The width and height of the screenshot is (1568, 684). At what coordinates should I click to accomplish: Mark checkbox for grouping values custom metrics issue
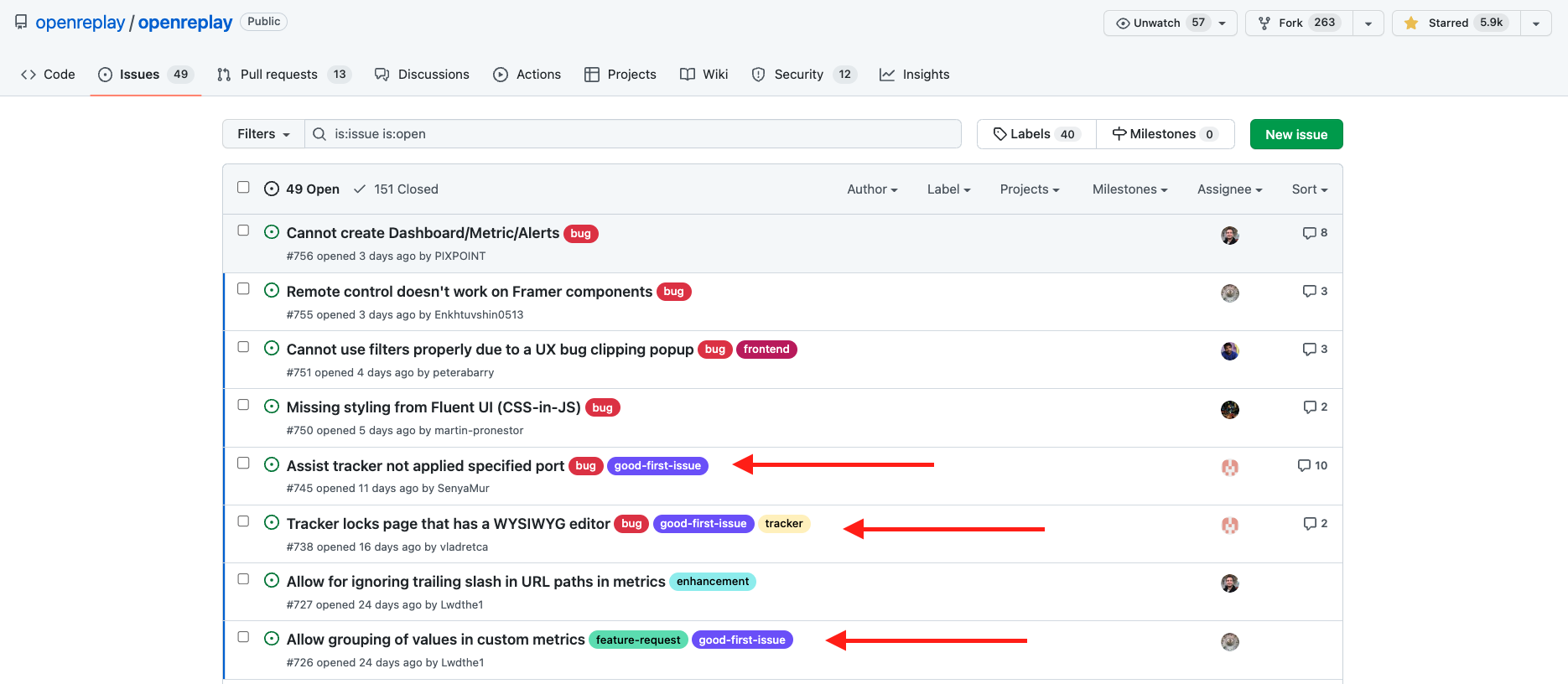click(243, 636)
